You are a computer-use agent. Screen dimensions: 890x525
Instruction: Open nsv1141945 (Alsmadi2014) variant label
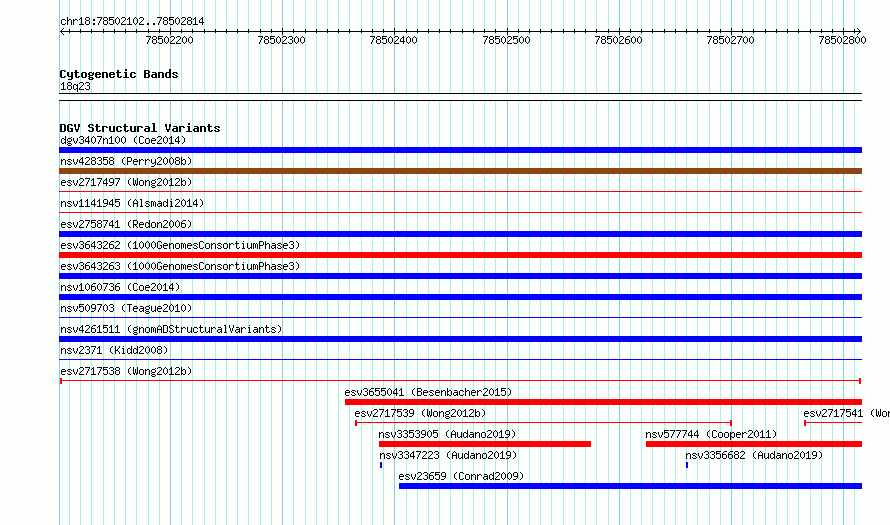132,203
